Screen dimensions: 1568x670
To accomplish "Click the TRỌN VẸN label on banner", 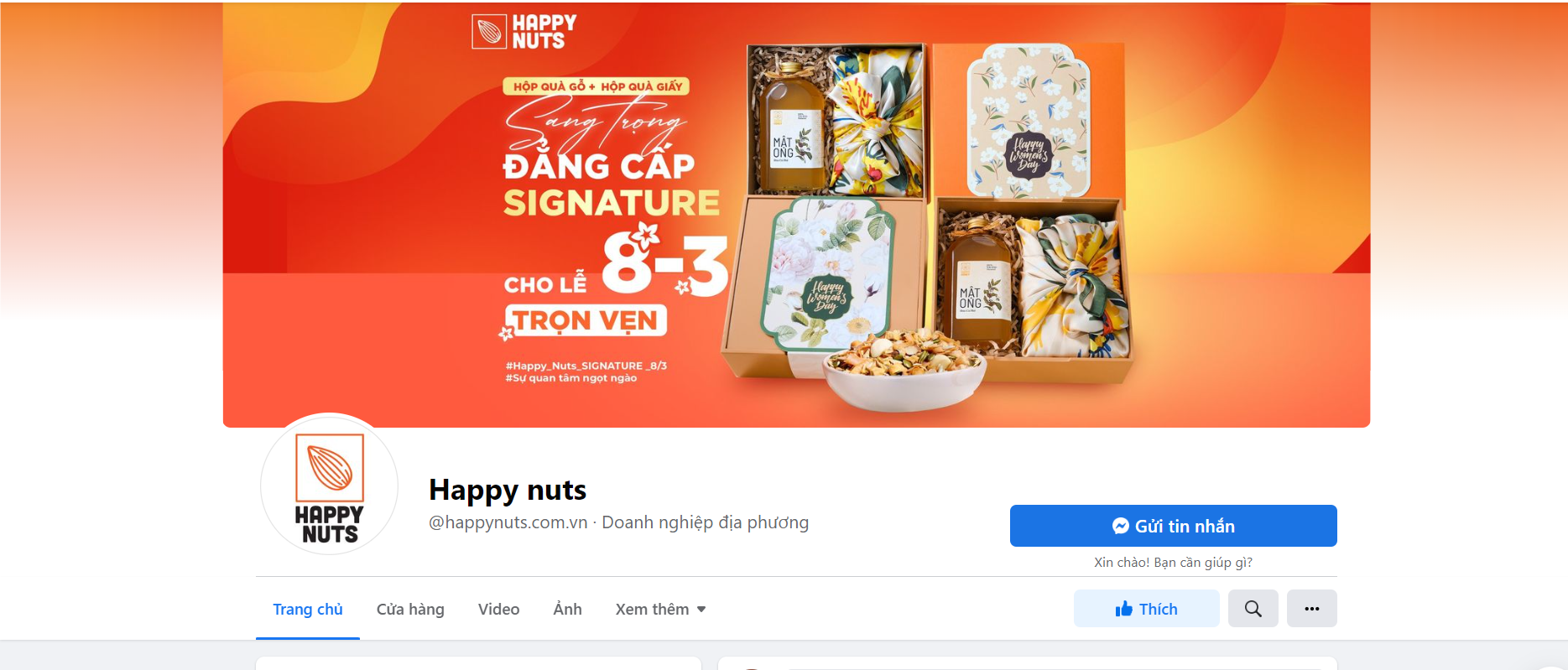I will point(585,321).
